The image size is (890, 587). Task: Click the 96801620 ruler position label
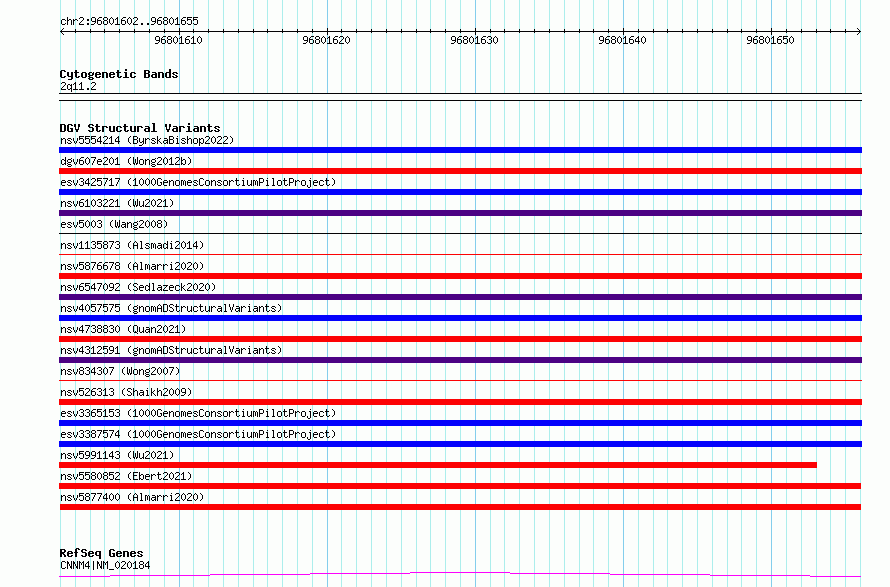326,40
